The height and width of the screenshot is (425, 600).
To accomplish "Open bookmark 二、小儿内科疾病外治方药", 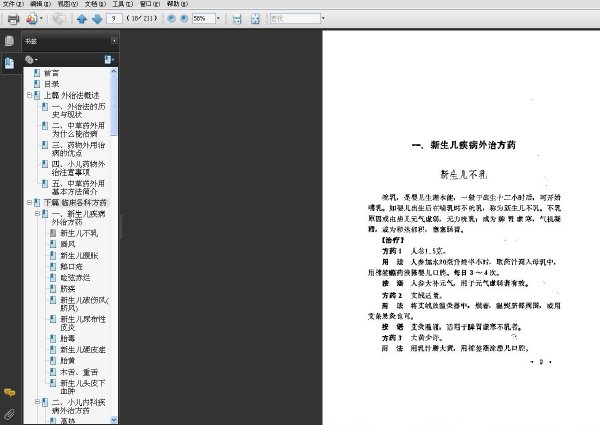I will point(78,406).
